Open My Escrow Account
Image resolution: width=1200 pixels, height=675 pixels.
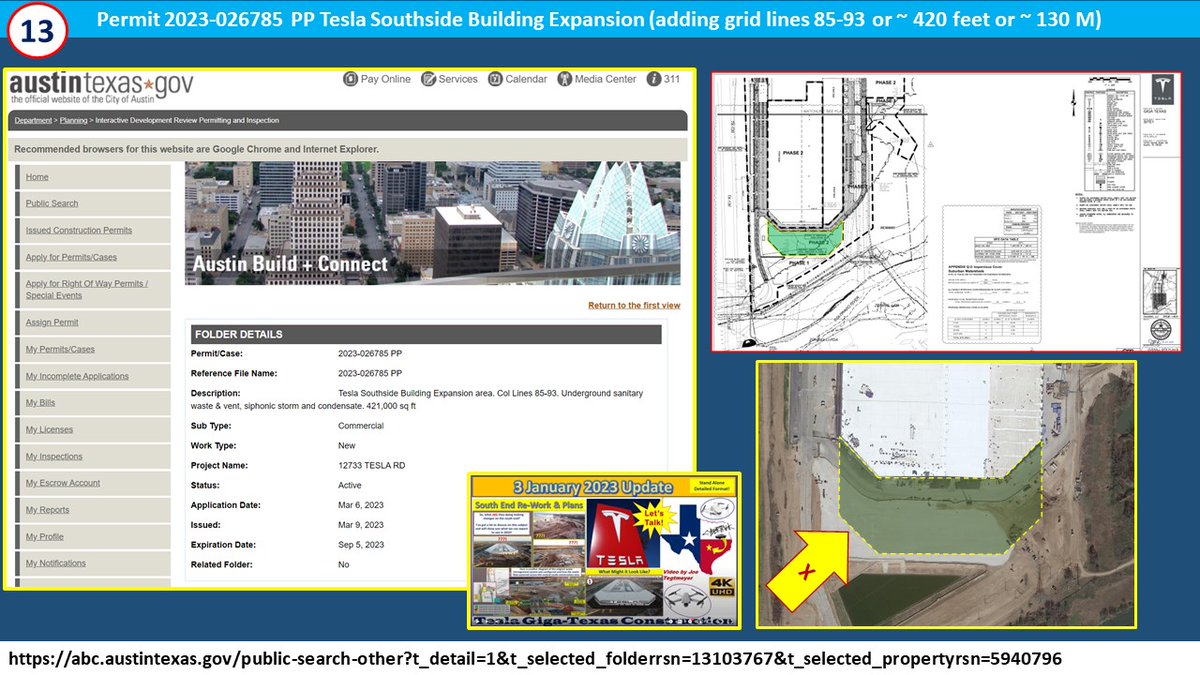click(x=63, y=483)
